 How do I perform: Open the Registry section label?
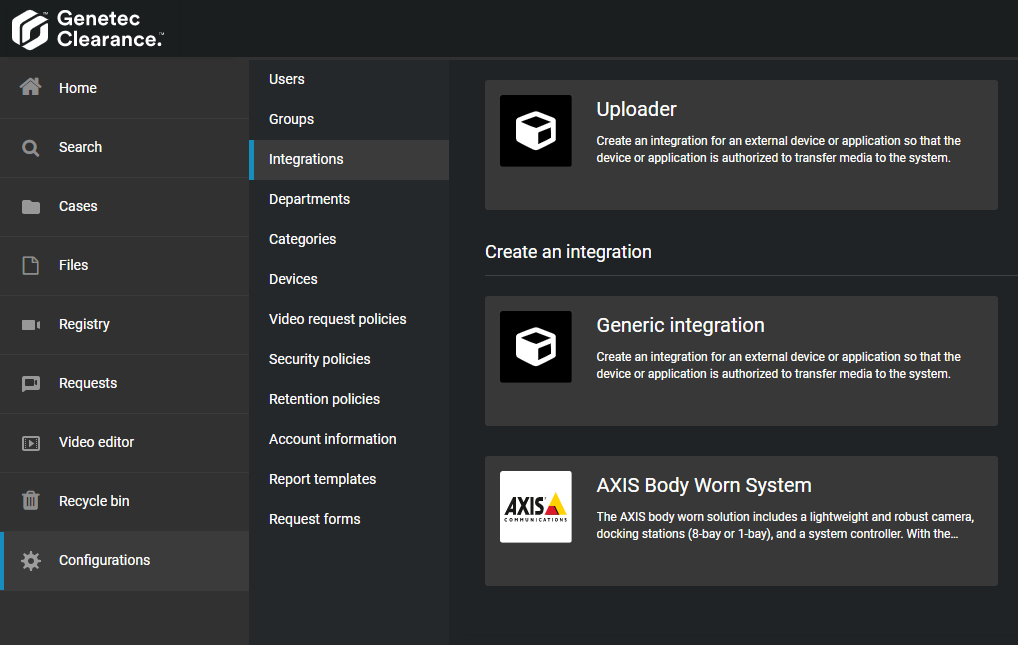pyautogui.click(x=84, y=324)
